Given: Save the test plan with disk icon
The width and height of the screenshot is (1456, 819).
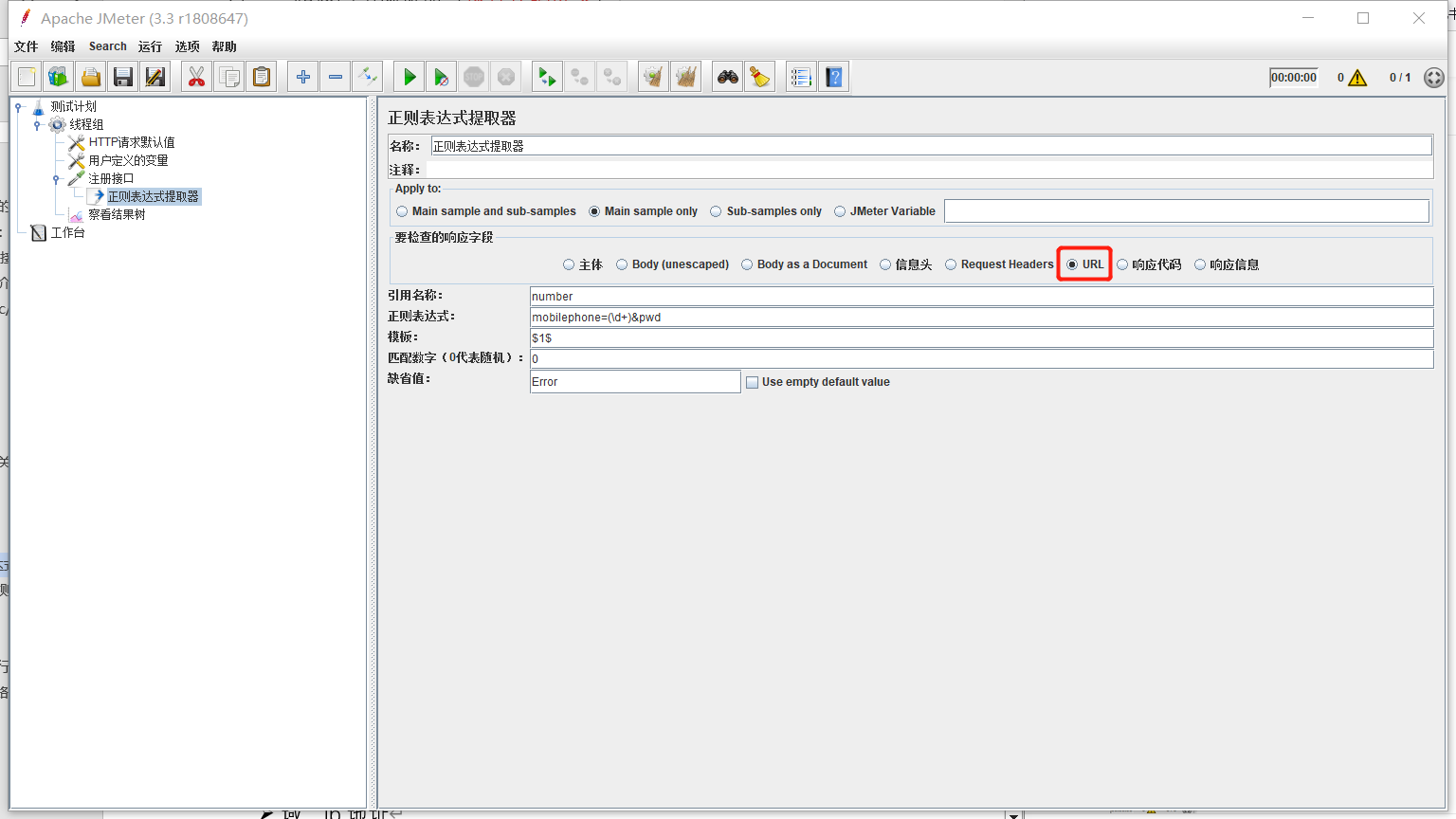Looking at the screenshot, I should tap(123, 77).
